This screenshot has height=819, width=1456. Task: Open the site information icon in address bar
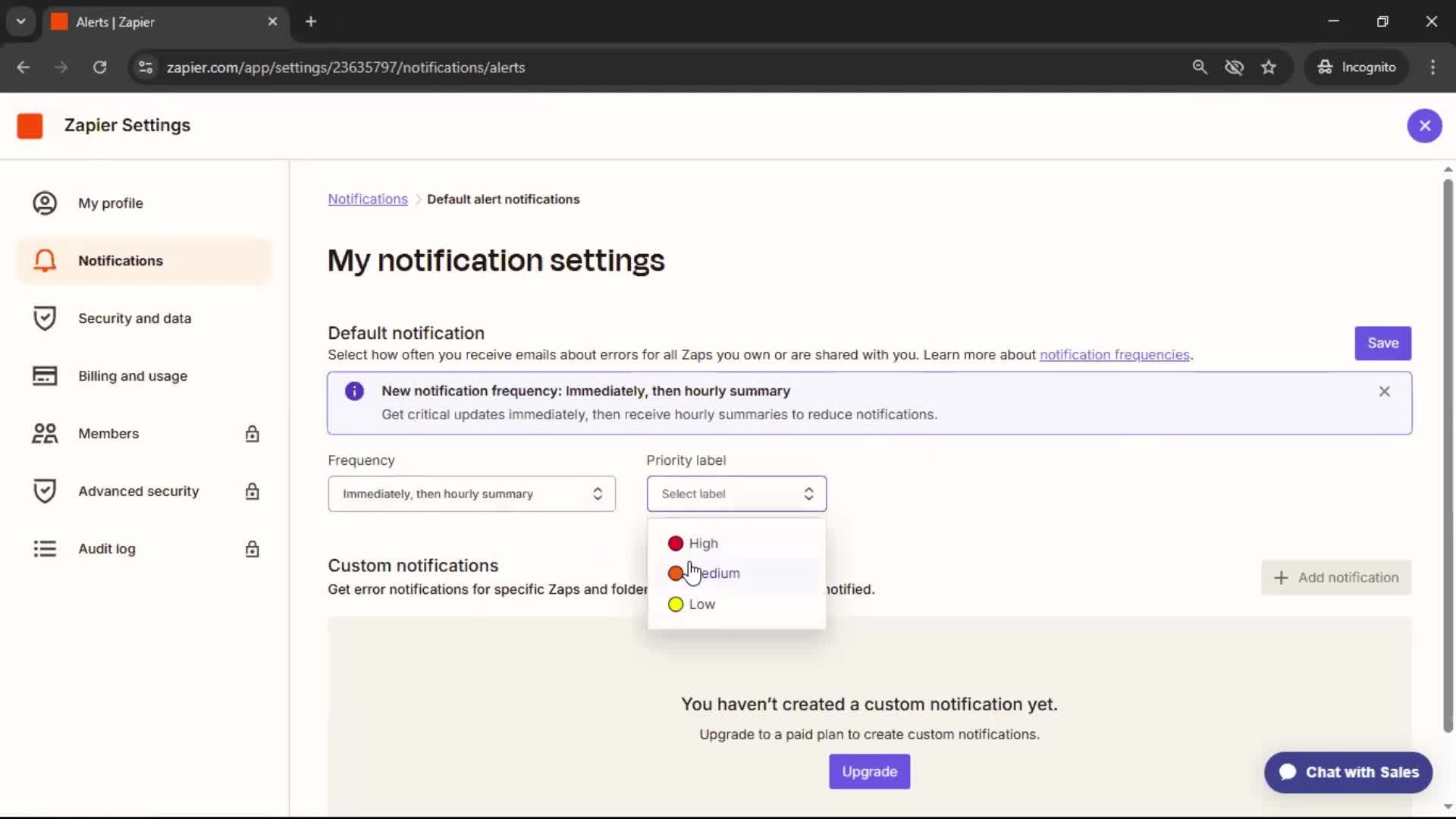click(x=146, y=67)
